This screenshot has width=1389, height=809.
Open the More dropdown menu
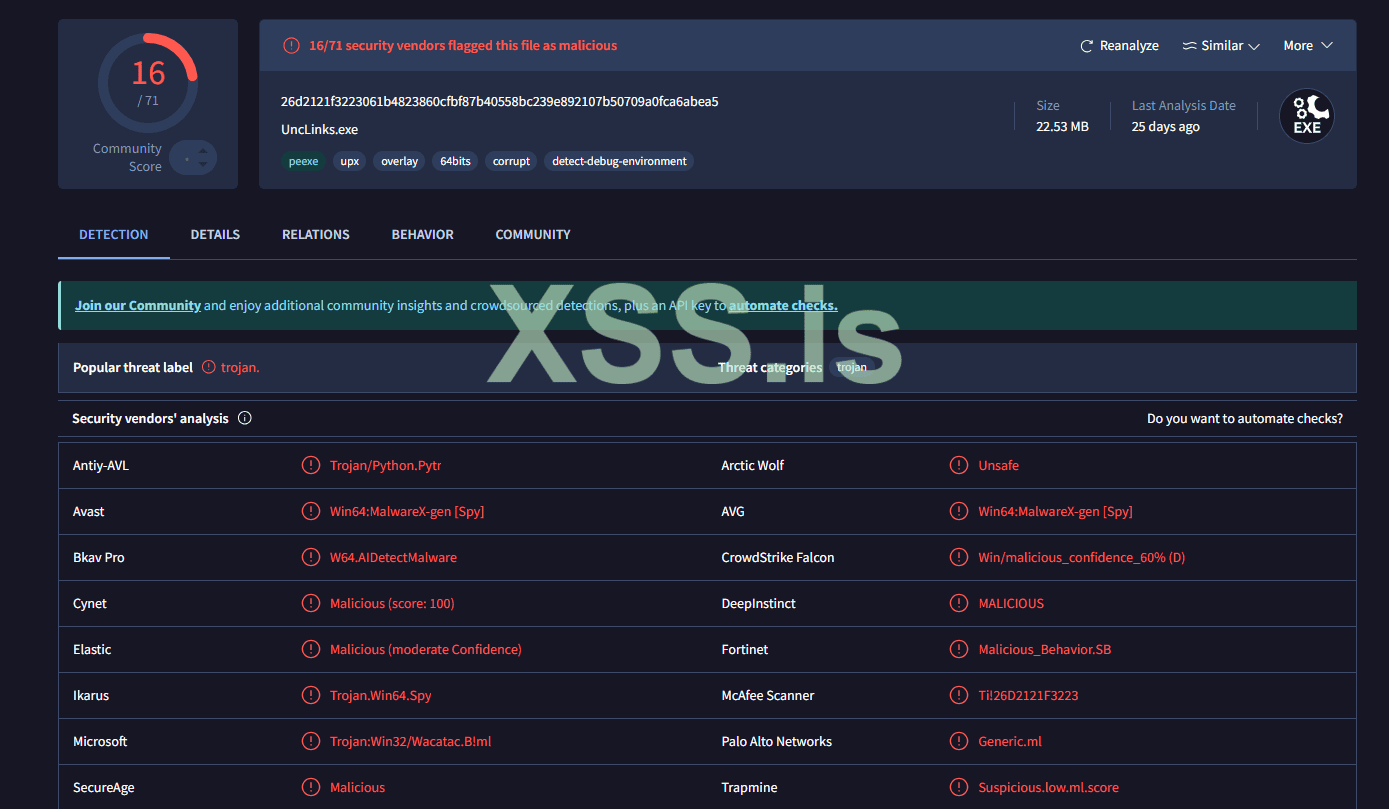1308,46
